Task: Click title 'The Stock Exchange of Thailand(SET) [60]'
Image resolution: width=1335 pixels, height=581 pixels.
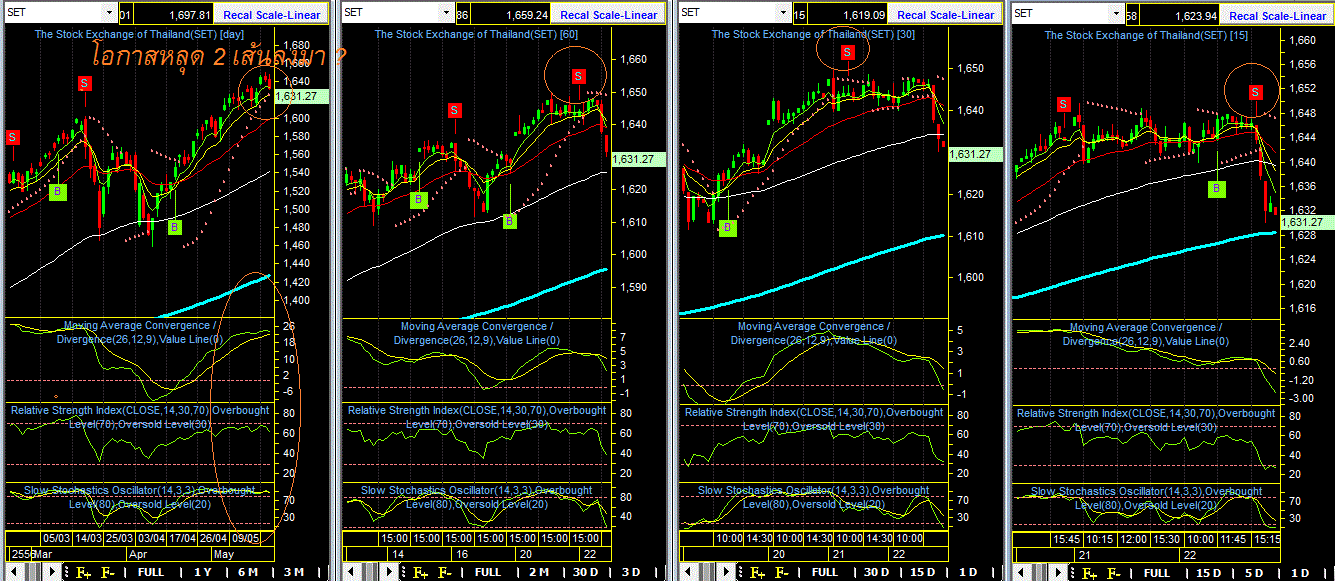Action: (x=476, y=34)
